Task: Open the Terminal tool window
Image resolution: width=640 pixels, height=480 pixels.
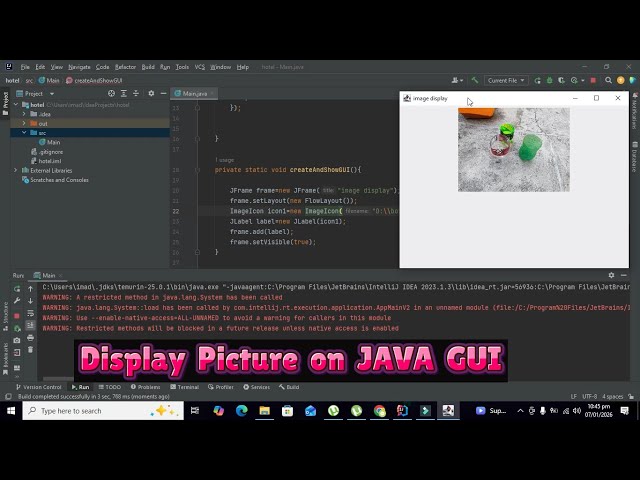Action: 184,387
